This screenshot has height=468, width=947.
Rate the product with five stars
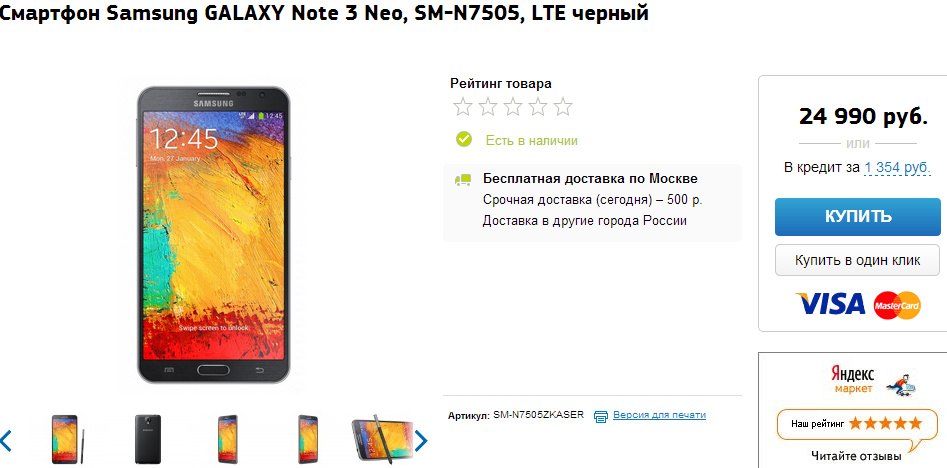(563, 107)
